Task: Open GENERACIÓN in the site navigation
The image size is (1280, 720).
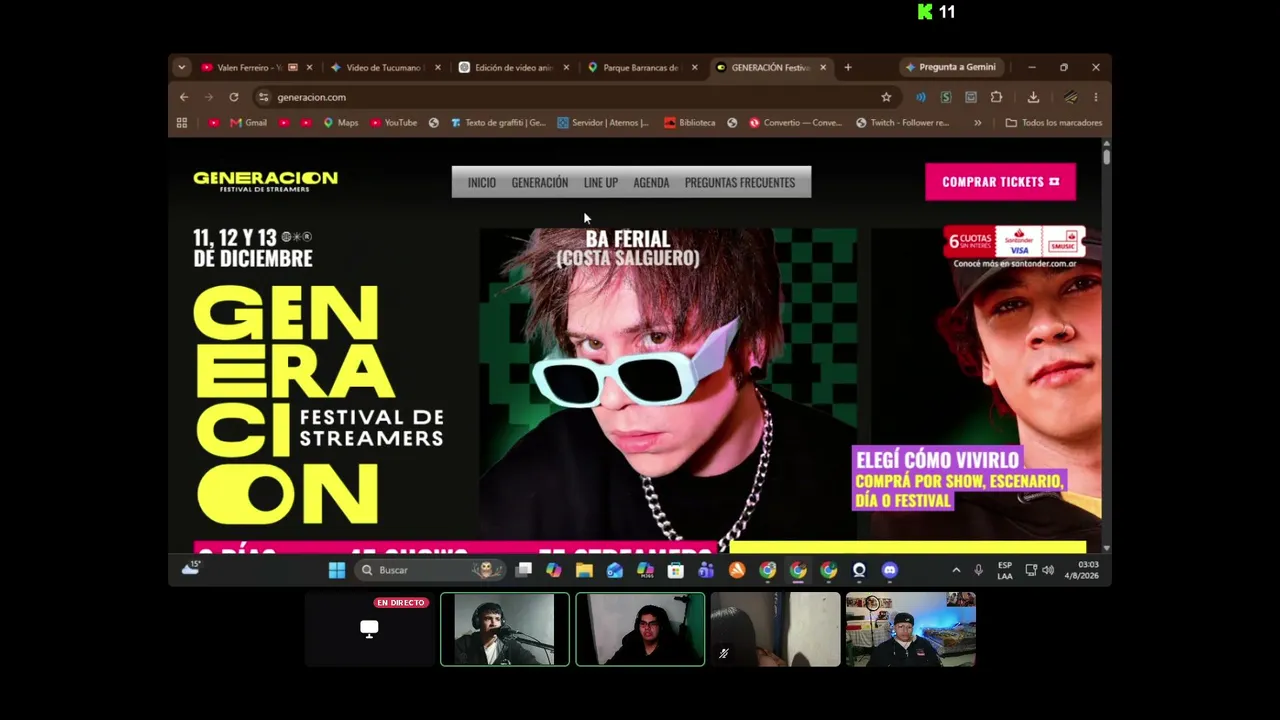Action: coord(540,183)
